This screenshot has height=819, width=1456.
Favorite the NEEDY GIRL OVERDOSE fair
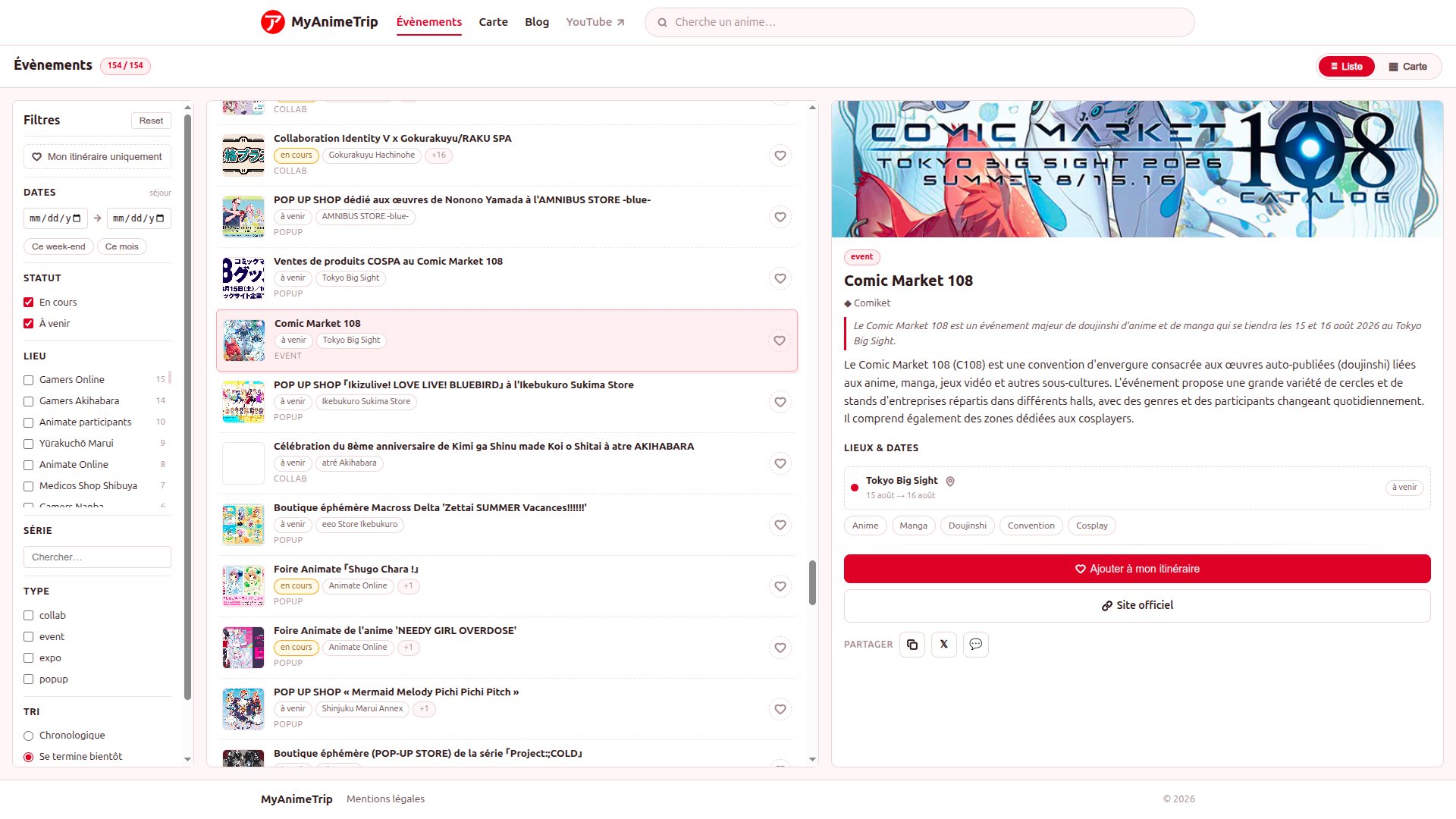point(780,648)
